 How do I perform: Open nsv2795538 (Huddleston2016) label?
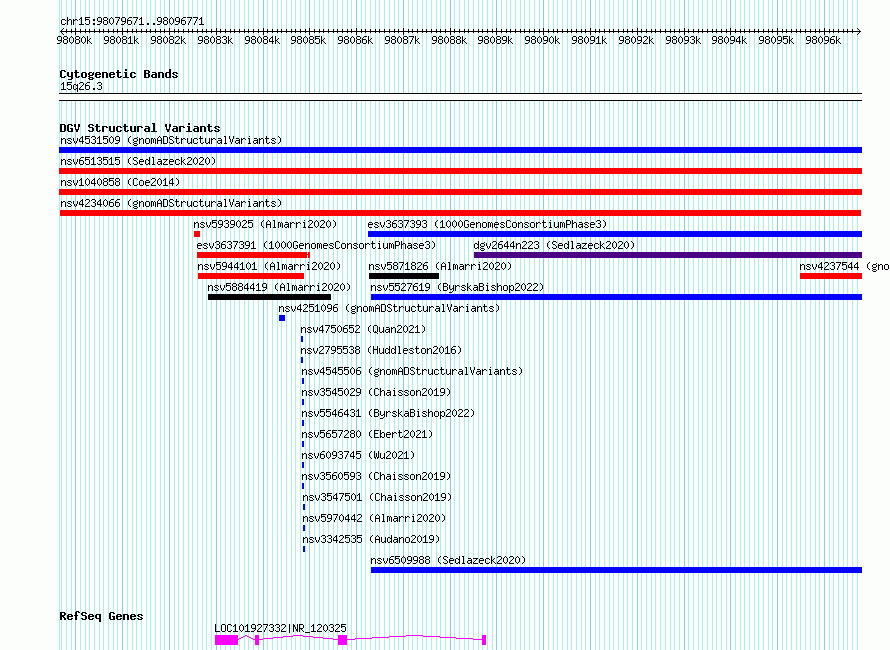tap(381, 350)
